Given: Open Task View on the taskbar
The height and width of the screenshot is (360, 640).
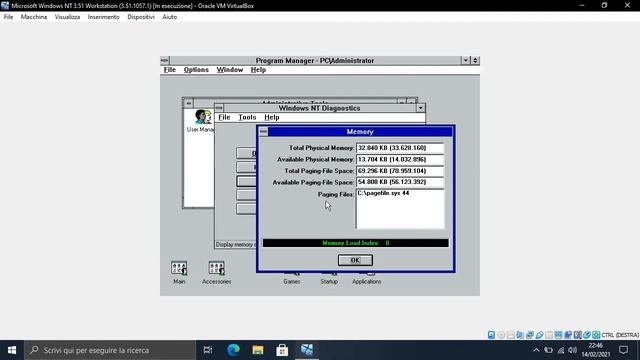Looking at the screenshot, I should 208,350.
